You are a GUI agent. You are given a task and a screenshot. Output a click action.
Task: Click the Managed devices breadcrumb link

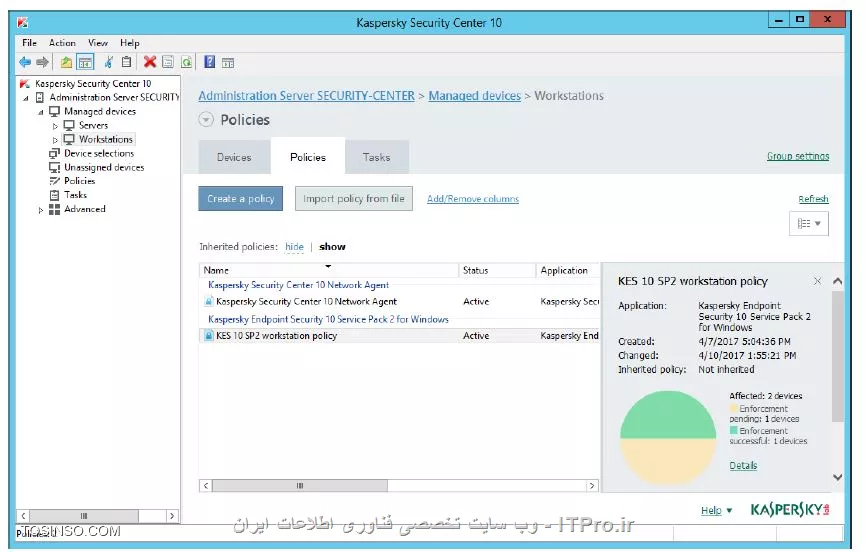pyautogui.click(x=474, y=96)
